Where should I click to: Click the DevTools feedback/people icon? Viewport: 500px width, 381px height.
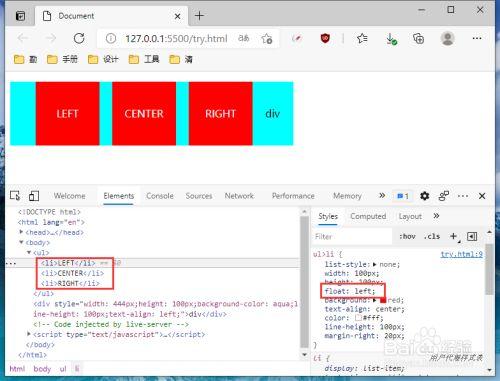(x=444, y=196)
